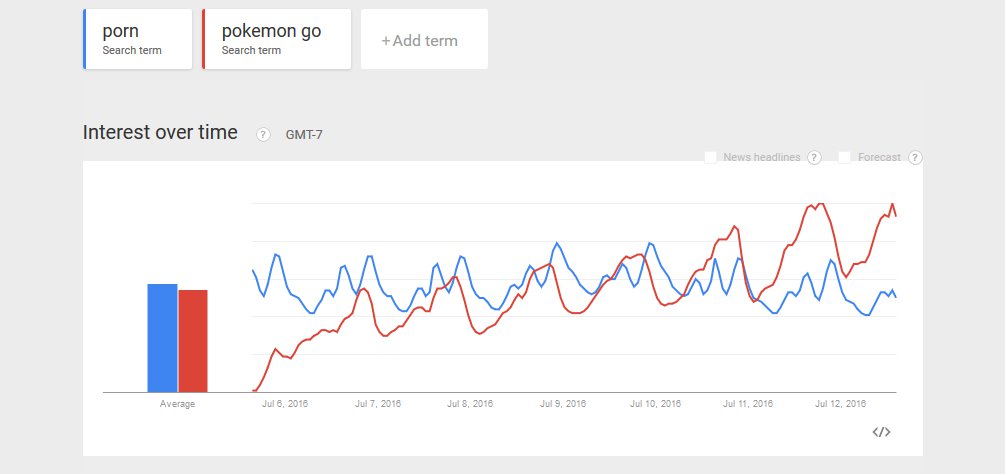Open help icon beside Interest over time
This screenshot has height=474, width=1005.
pos(263,135)
